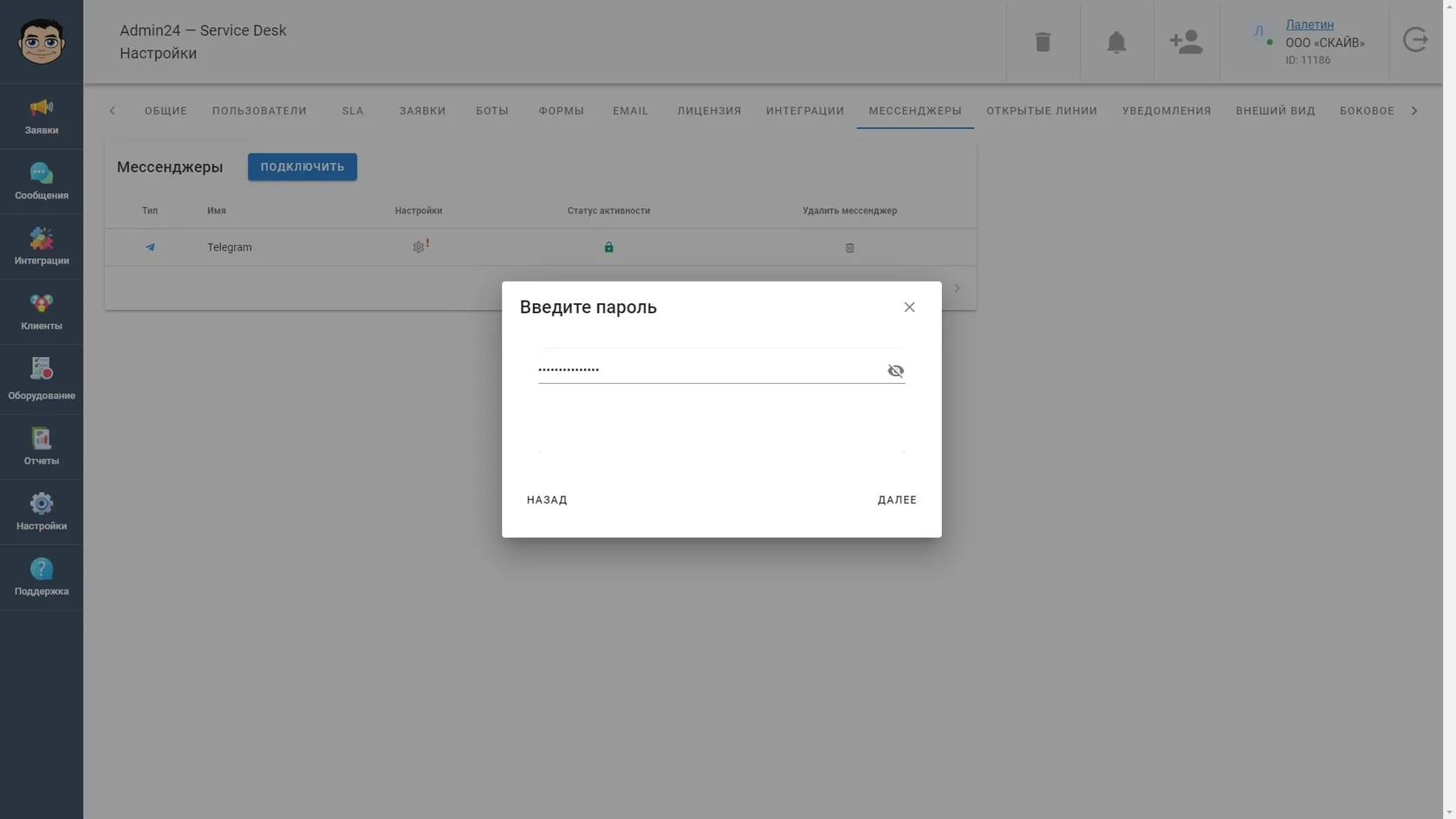Go to next page of messengers table

pos(957,288)
